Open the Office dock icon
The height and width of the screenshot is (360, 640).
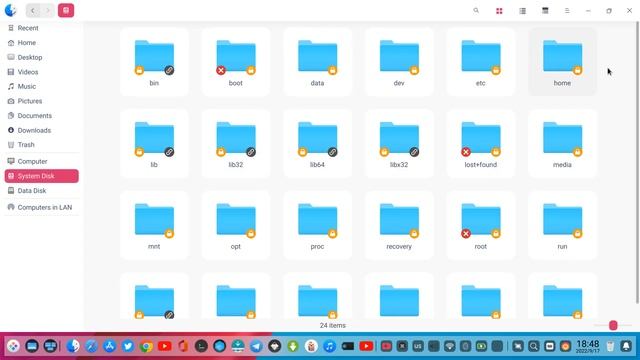(x=183, y=346)
